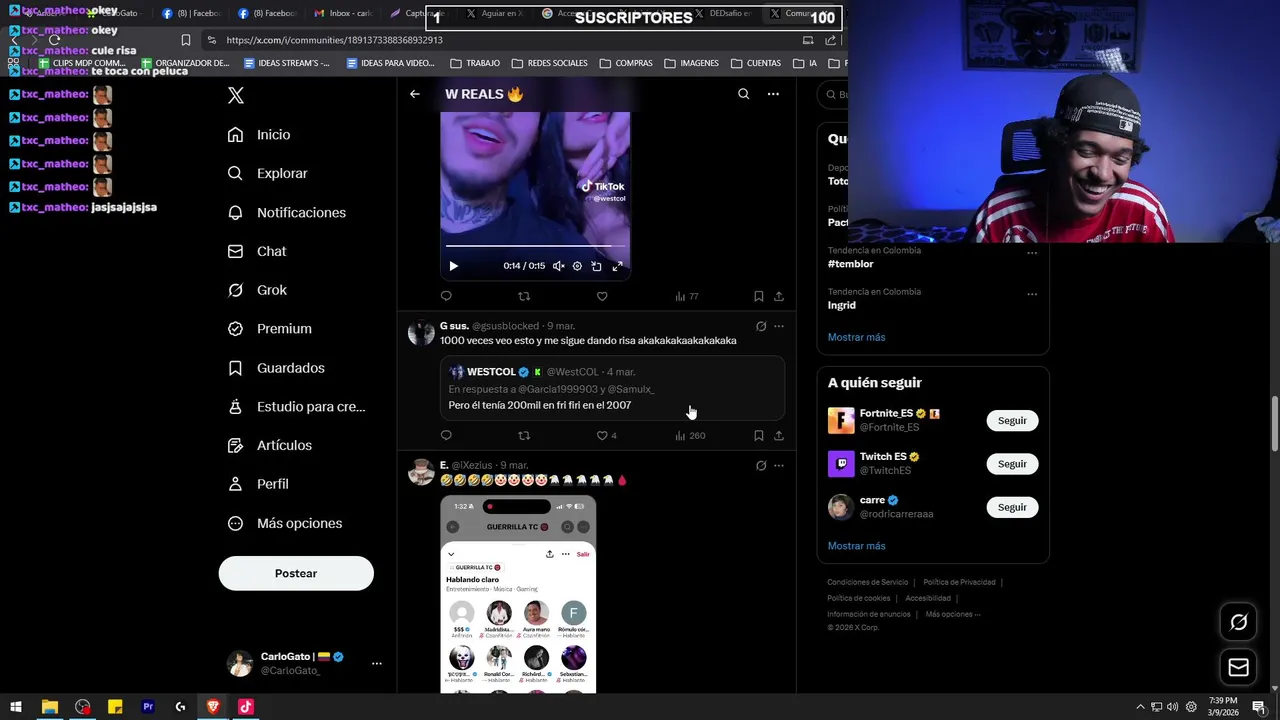Screen dimensions: 1280x720
Task: Follow carre
Action: click(1012, 507)
